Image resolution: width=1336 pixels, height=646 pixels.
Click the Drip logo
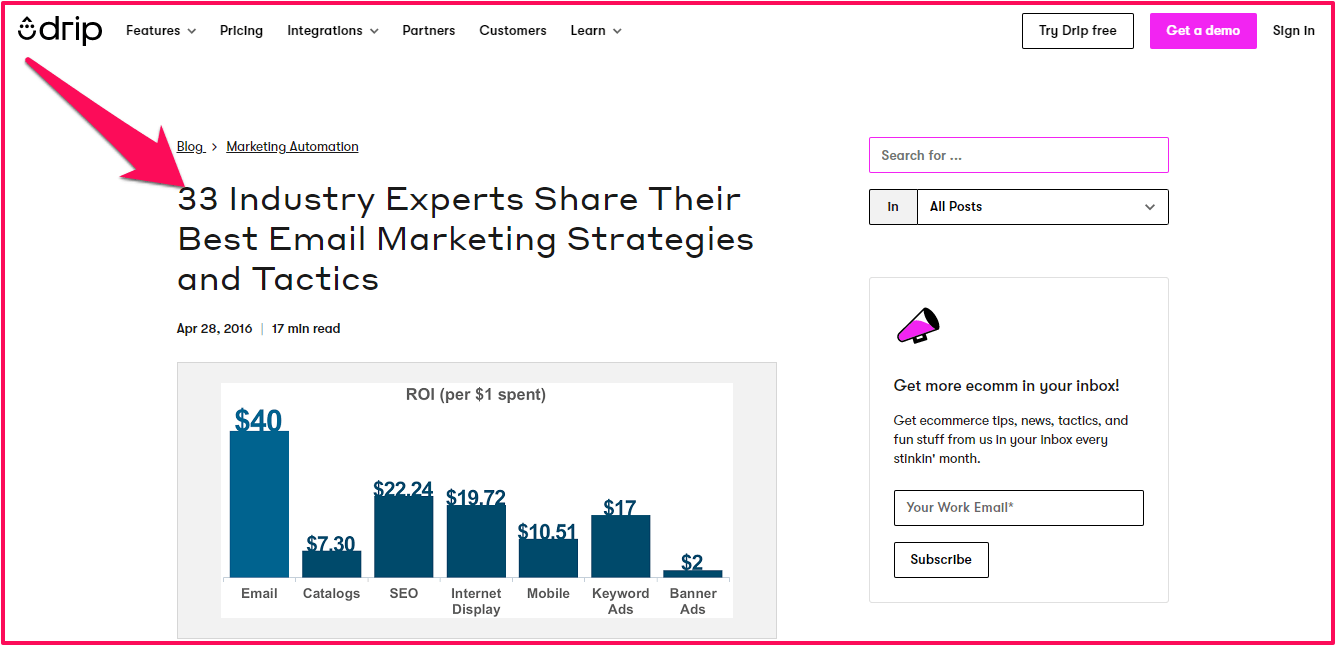[x=60, y=30]
